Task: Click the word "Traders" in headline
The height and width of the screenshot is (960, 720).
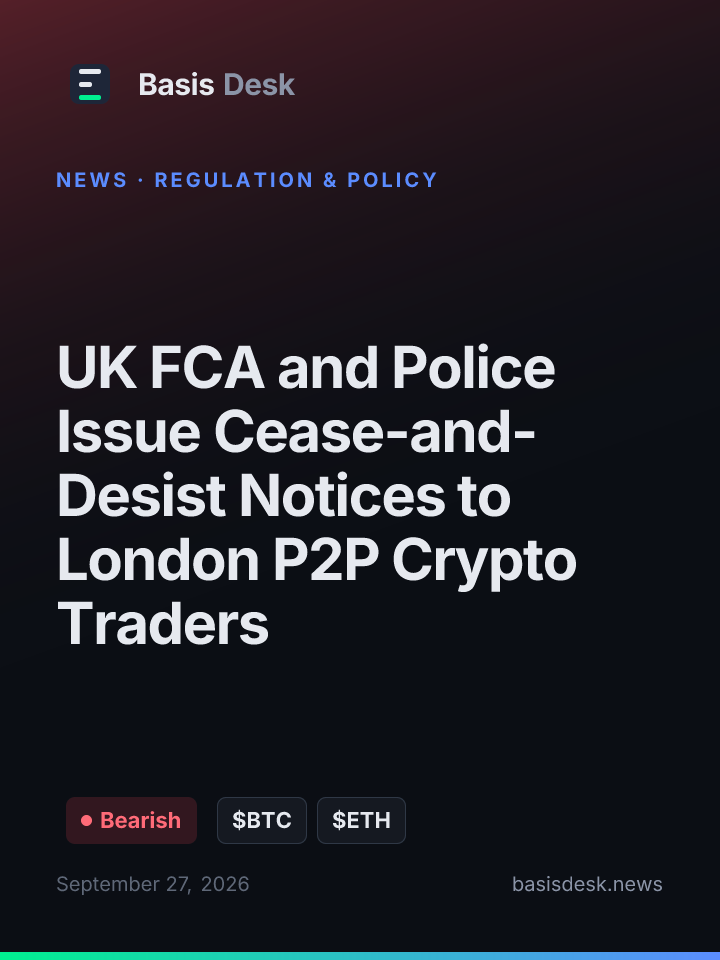Action: pos(163,624)
